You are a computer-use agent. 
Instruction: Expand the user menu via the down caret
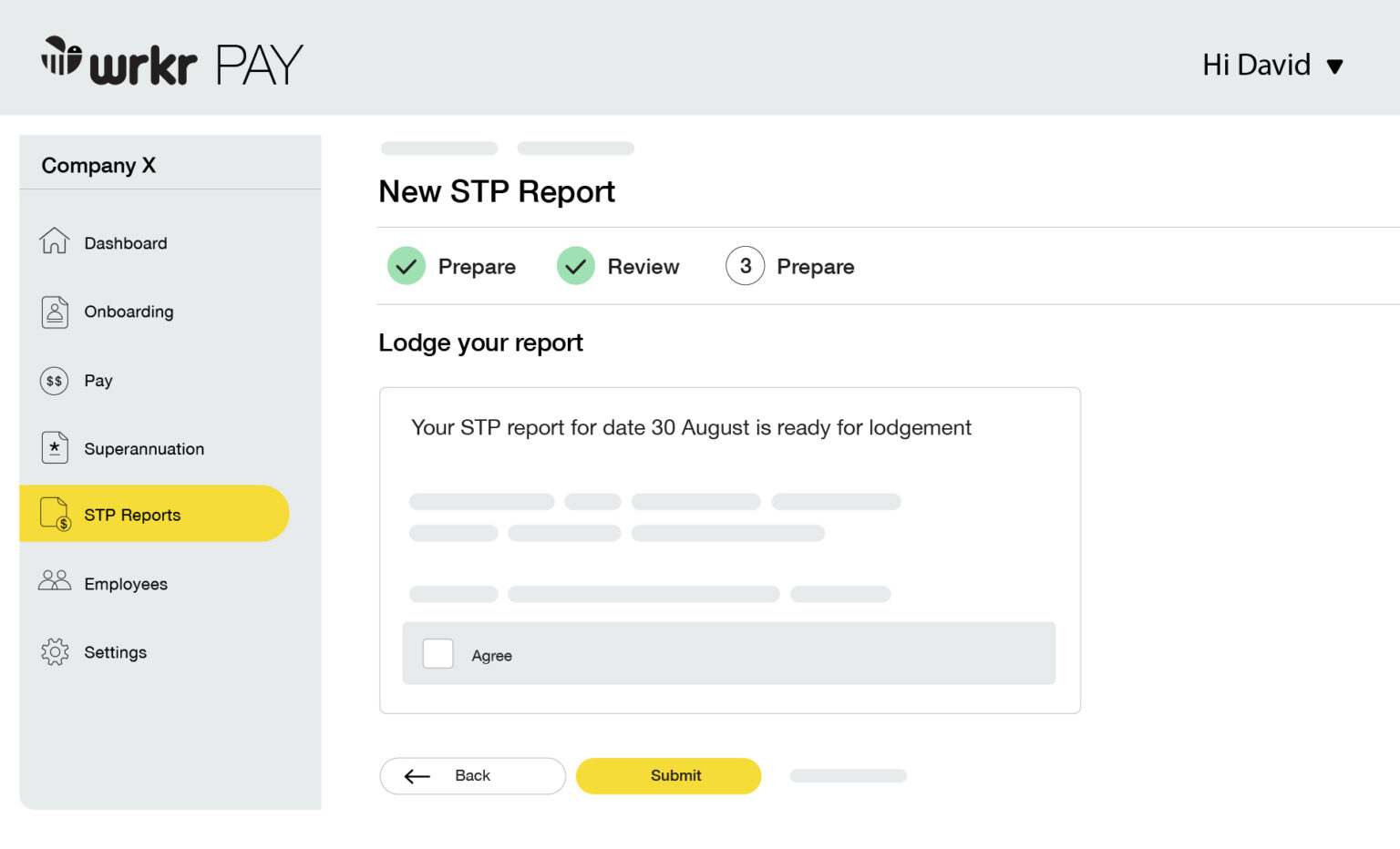coord(1334,66)
